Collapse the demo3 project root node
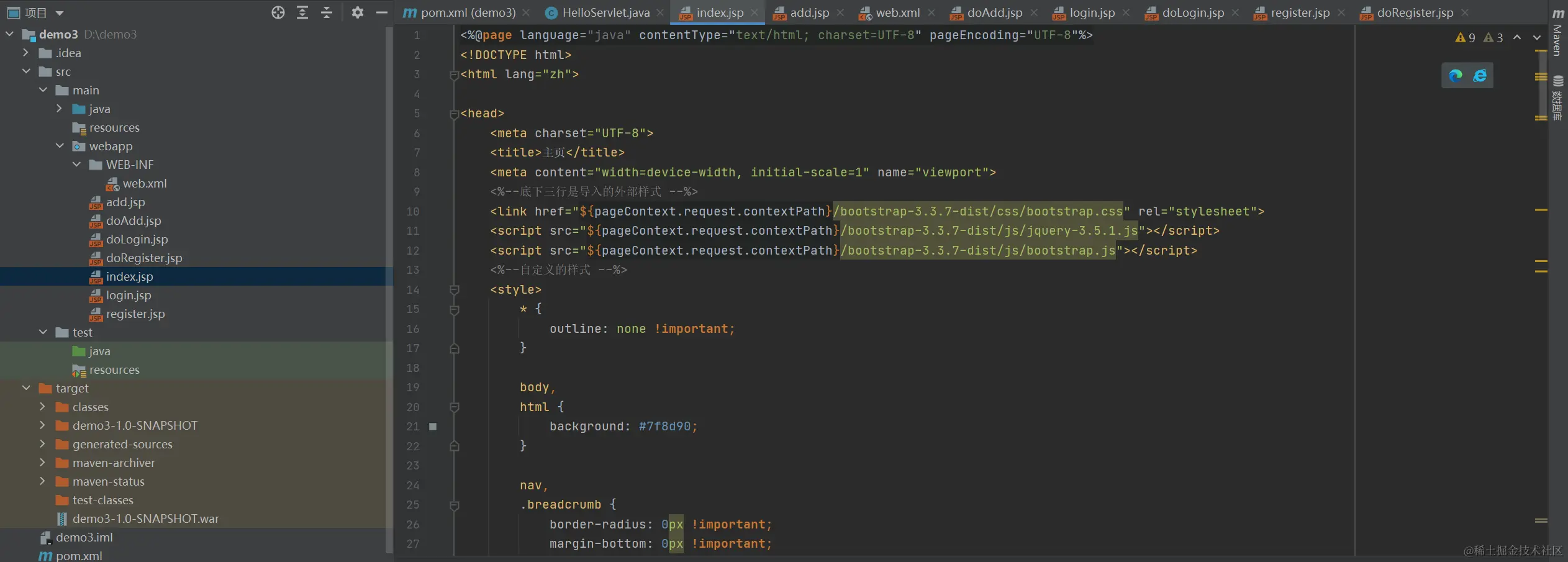This screenshot has width=1568, height=562. point(10,34)
